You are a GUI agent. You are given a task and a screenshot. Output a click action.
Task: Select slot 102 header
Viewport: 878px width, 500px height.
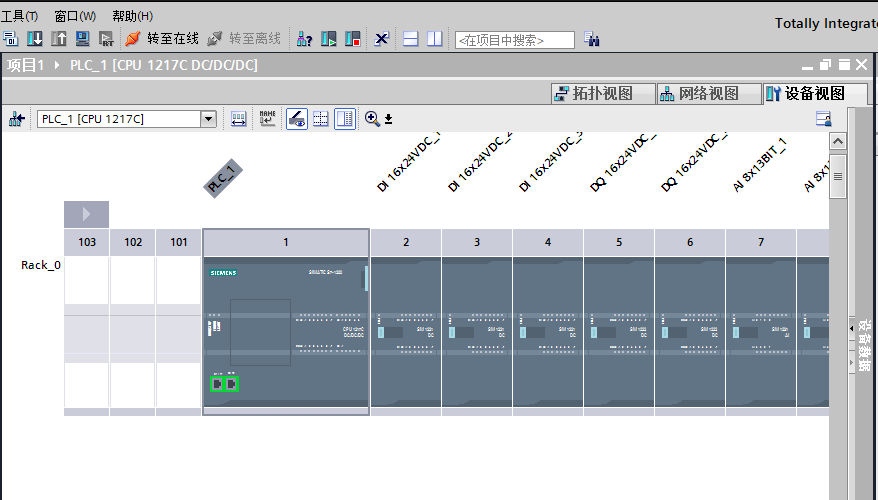coord(133,242)
